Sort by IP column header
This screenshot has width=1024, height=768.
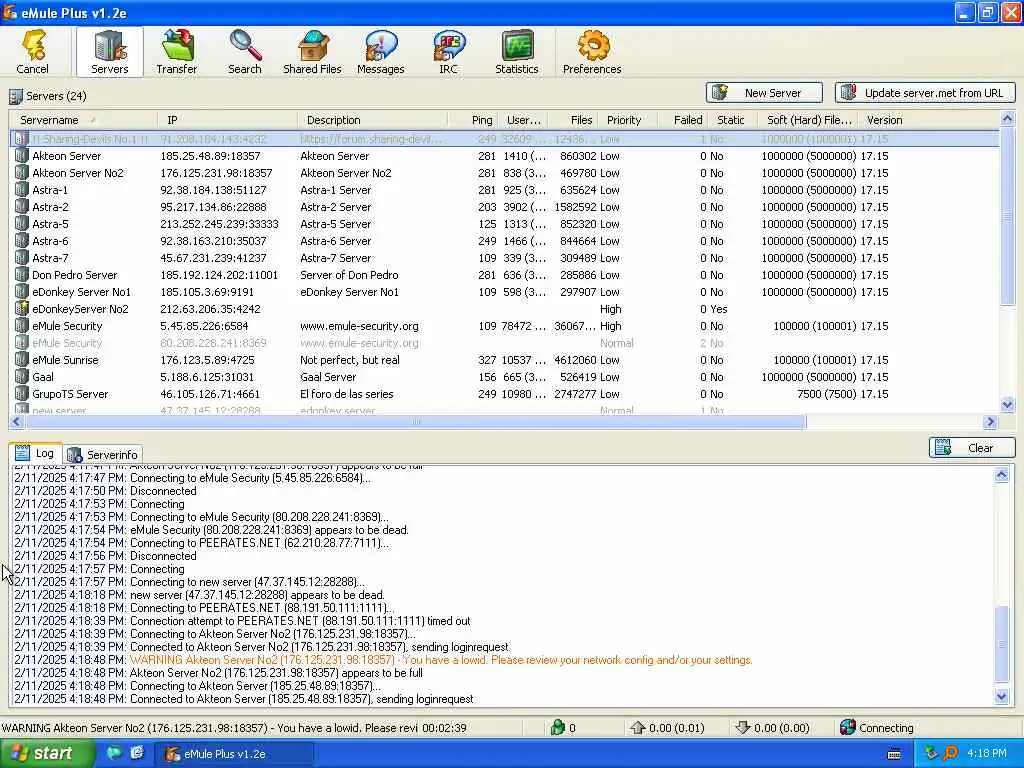pos(227,120)
